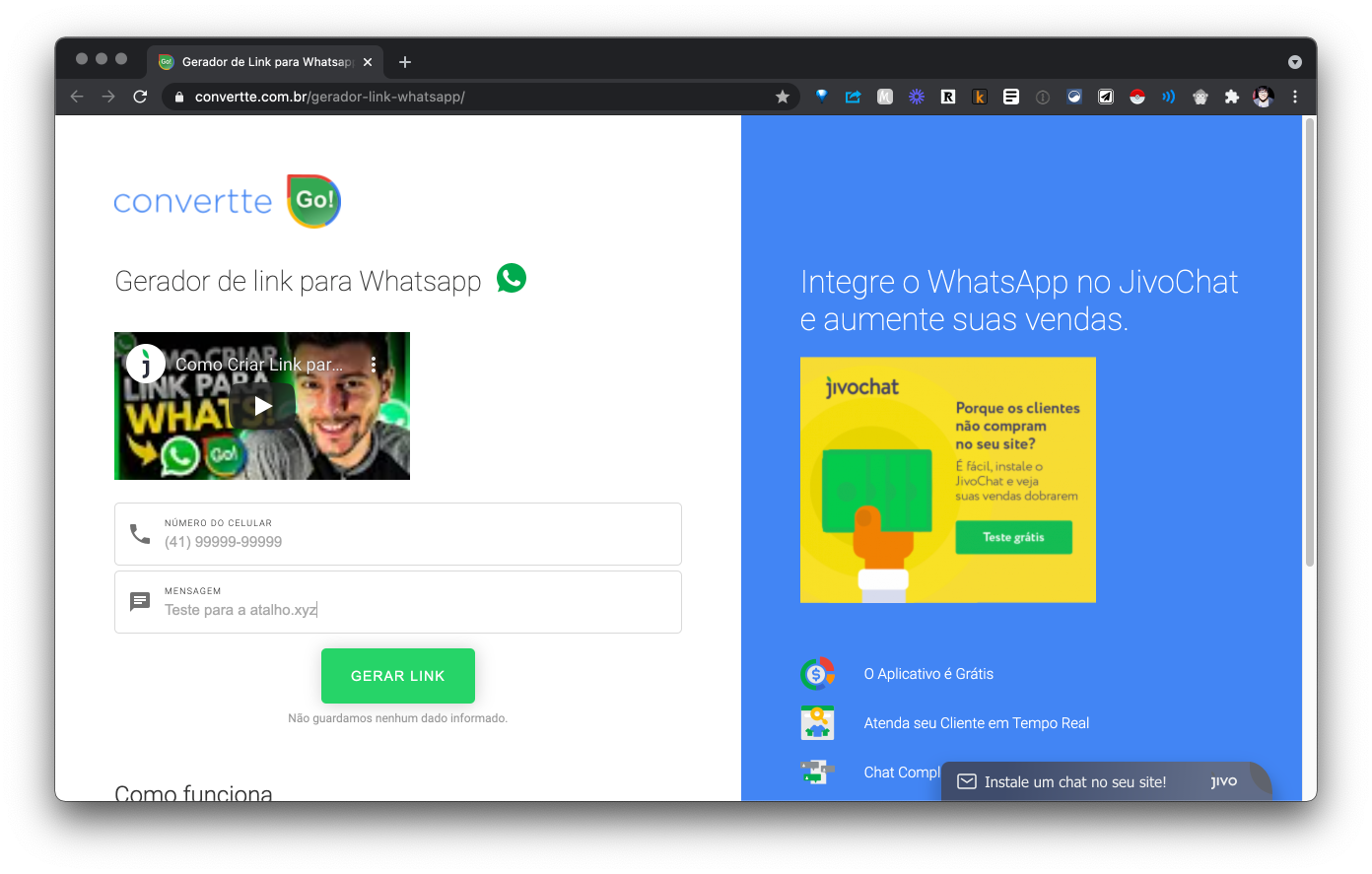
Task: Go forward to the next page
Action: 108,97
